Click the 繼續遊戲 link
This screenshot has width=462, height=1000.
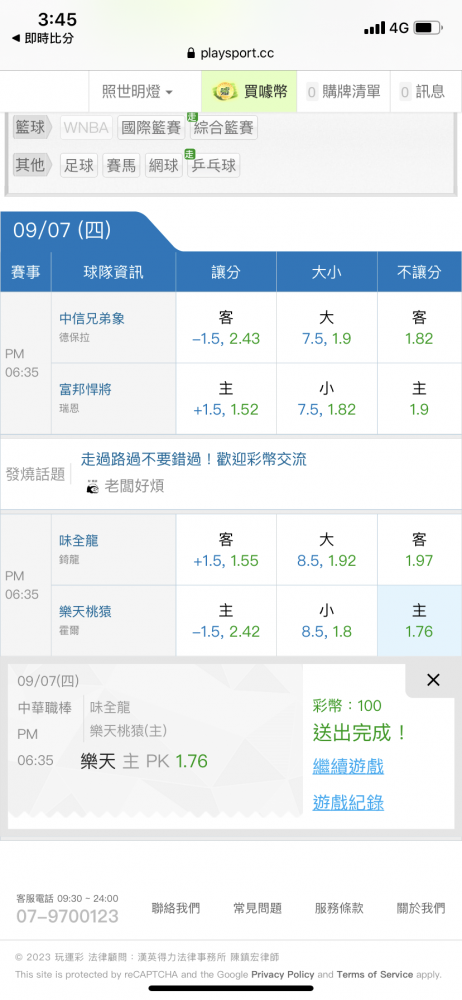tap(348, 766)
